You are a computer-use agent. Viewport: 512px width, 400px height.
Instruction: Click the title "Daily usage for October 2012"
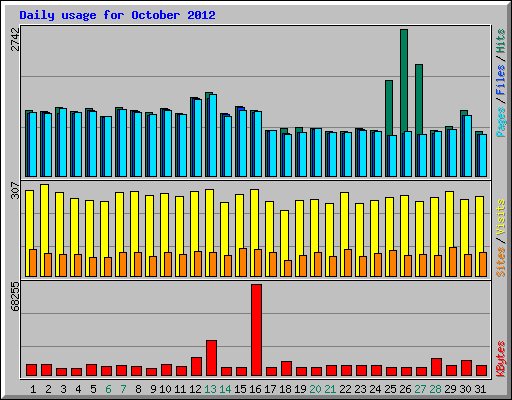(117, 15)
